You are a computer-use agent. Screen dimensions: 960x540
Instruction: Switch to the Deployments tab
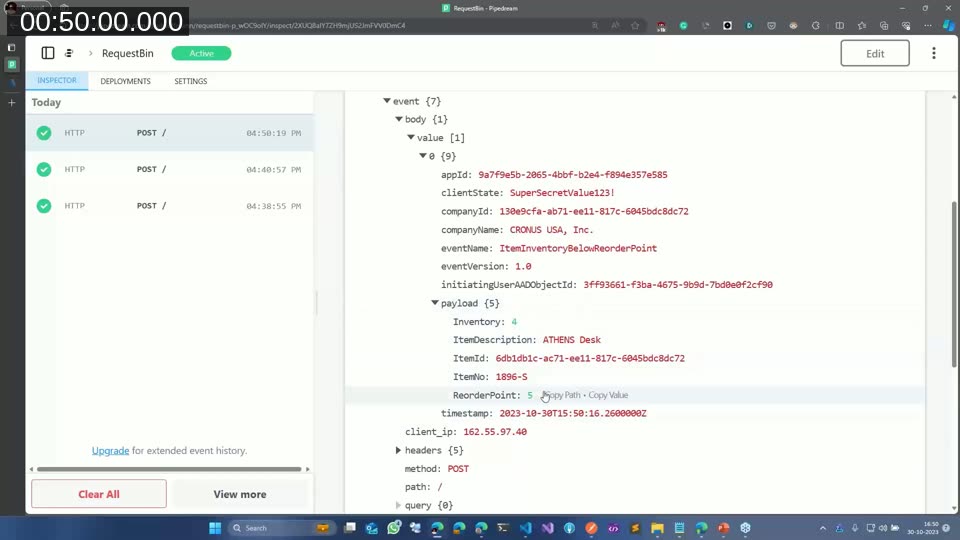[x=126, y=81]
